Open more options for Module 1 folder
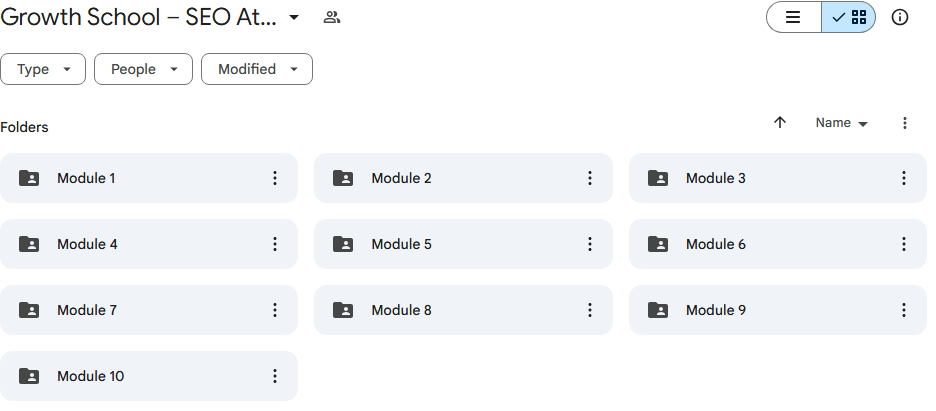 tap(275, 178)
